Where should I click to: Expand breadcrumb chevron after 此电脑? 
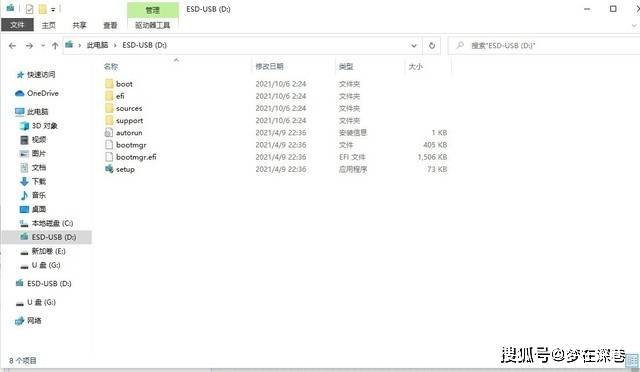pos(115,45)
